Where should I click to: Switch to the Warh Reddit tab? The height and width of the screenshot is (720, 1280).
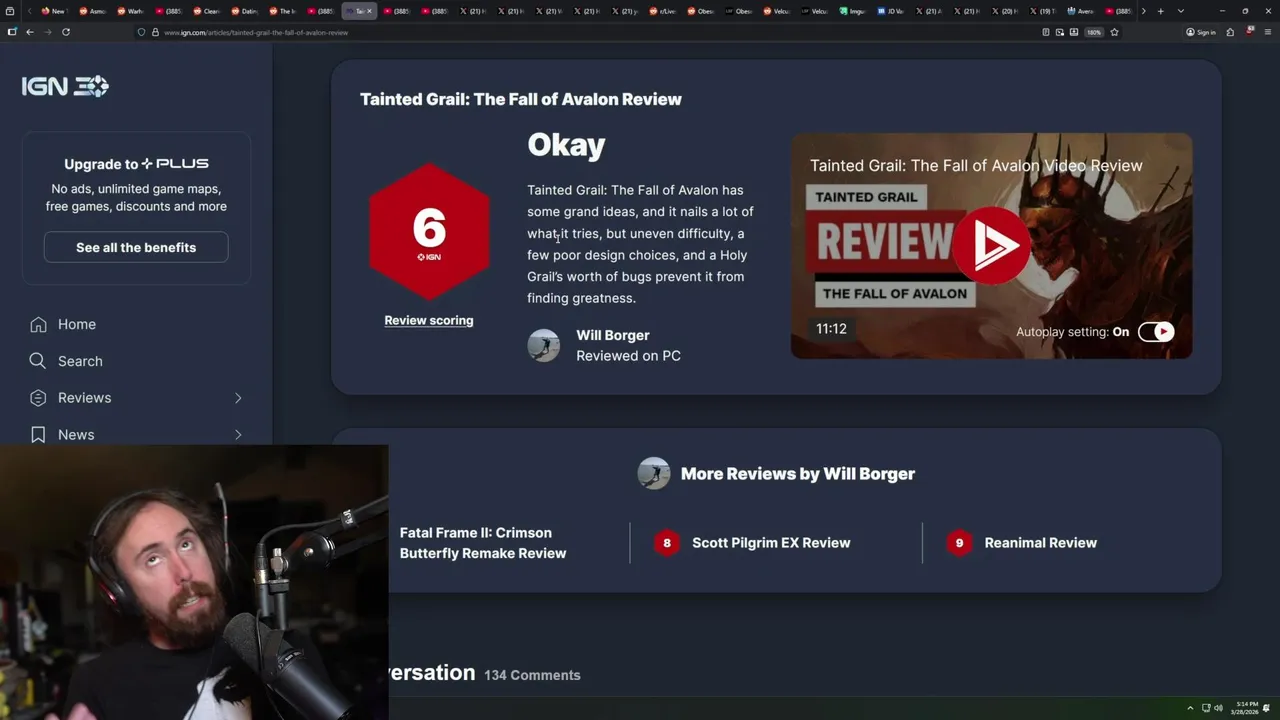point(130,11)
